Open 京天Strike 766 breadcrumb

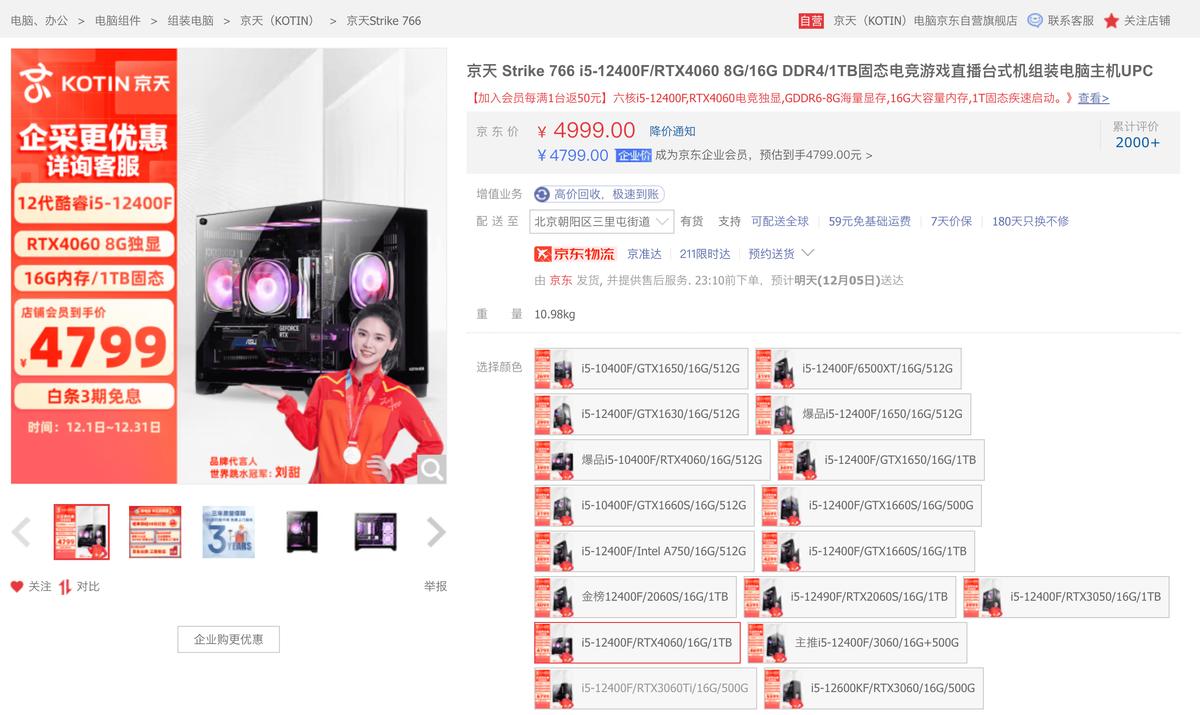pyautogui.click(x=384, y=20)
